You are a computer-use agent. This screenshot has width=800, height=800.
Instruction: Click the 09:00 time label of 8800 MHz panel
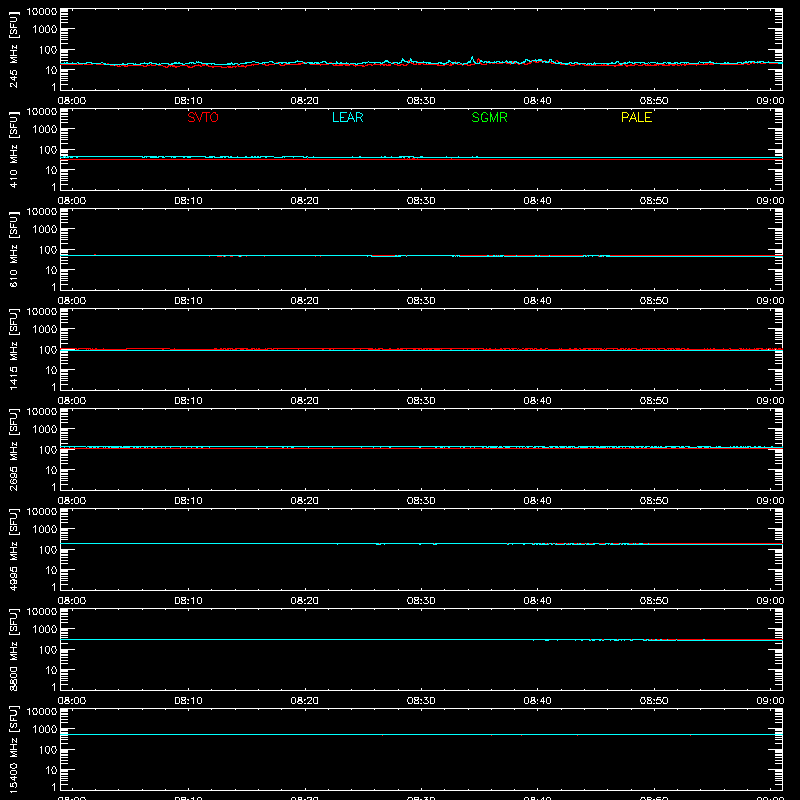[770, 701]
